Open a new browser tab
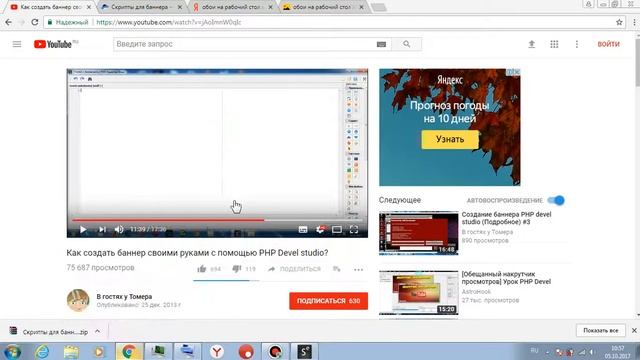 (x=379, y=7)
